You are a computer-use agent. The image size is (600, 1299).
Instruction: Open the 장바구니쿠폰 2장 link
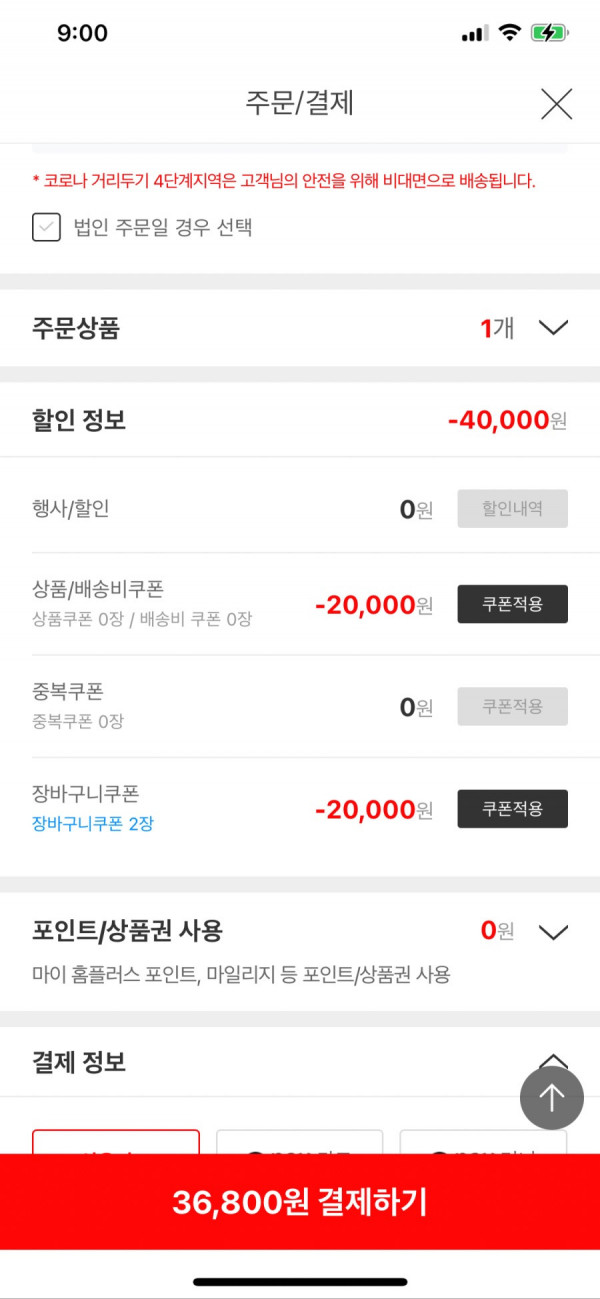coord(93,825)
